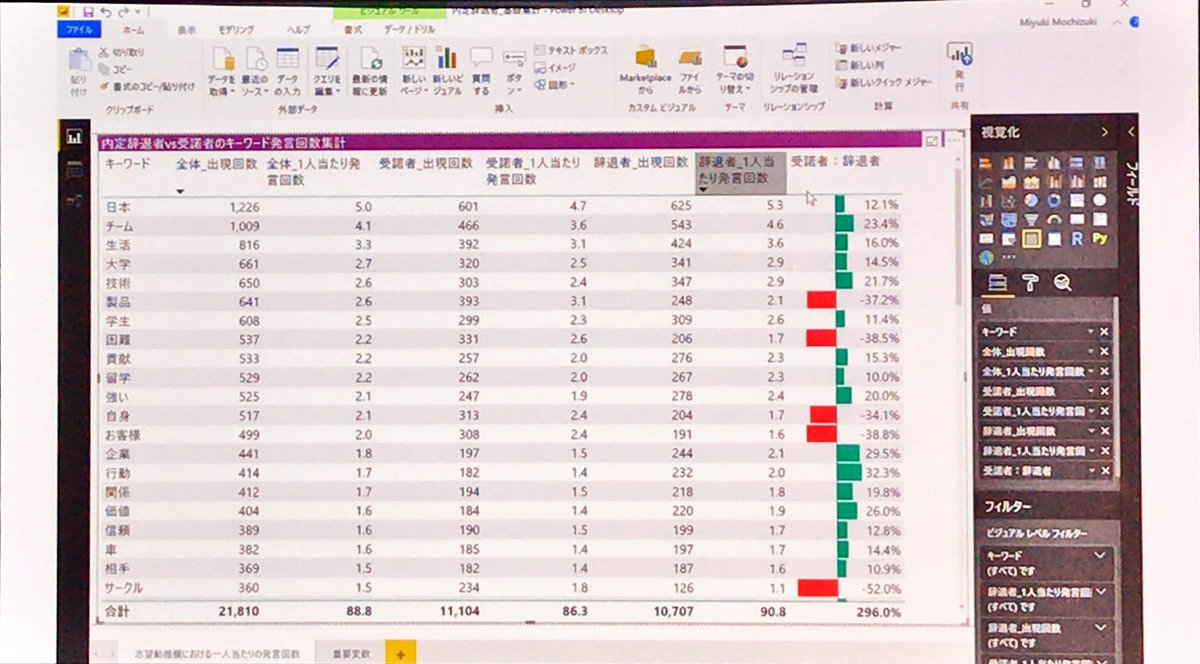Select the R script visual icon
Screen dimensions: 1200x664
[x=1077, y=238]
